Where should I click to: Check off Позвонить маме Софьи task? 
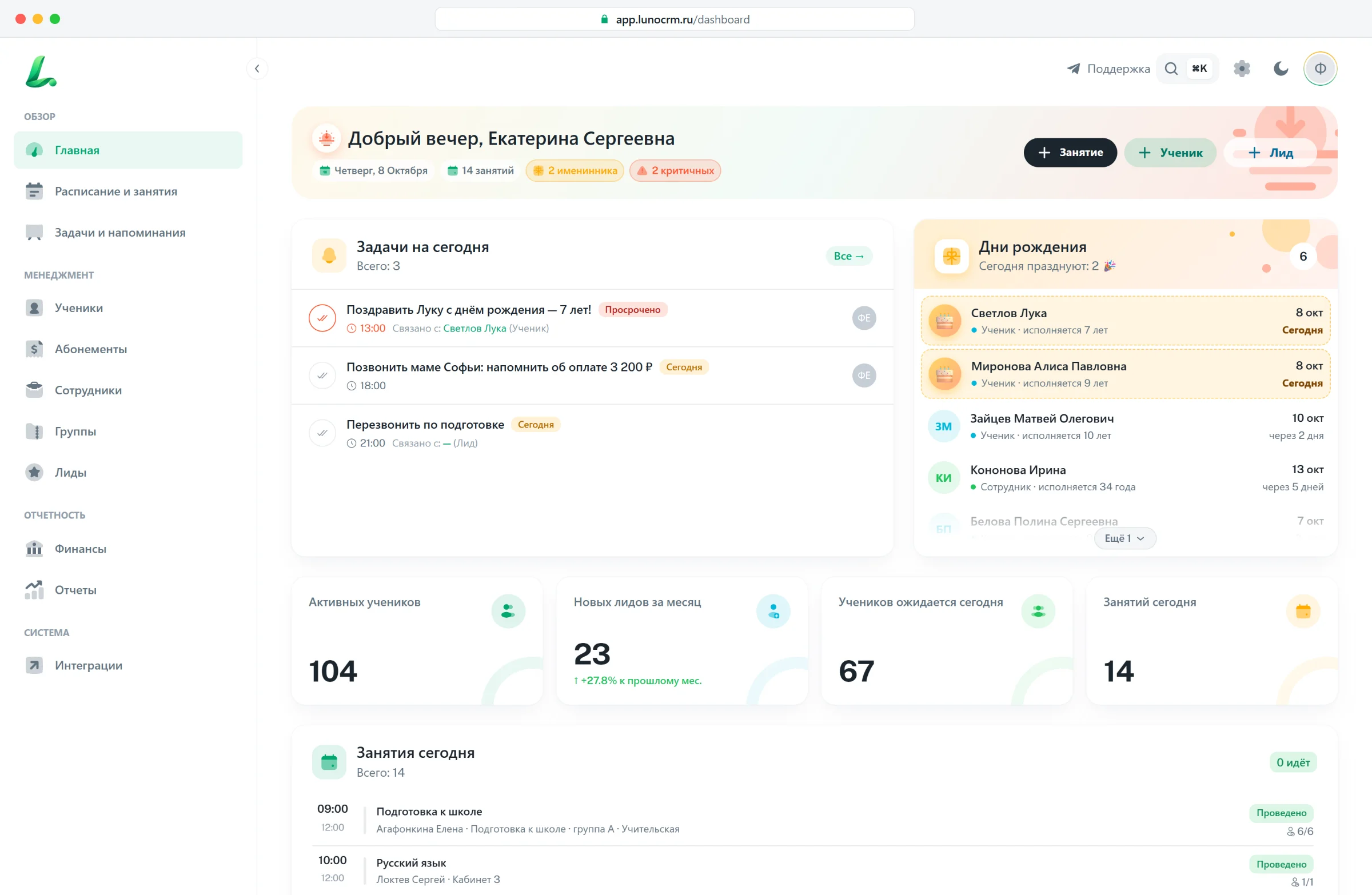tap(322, 375)
